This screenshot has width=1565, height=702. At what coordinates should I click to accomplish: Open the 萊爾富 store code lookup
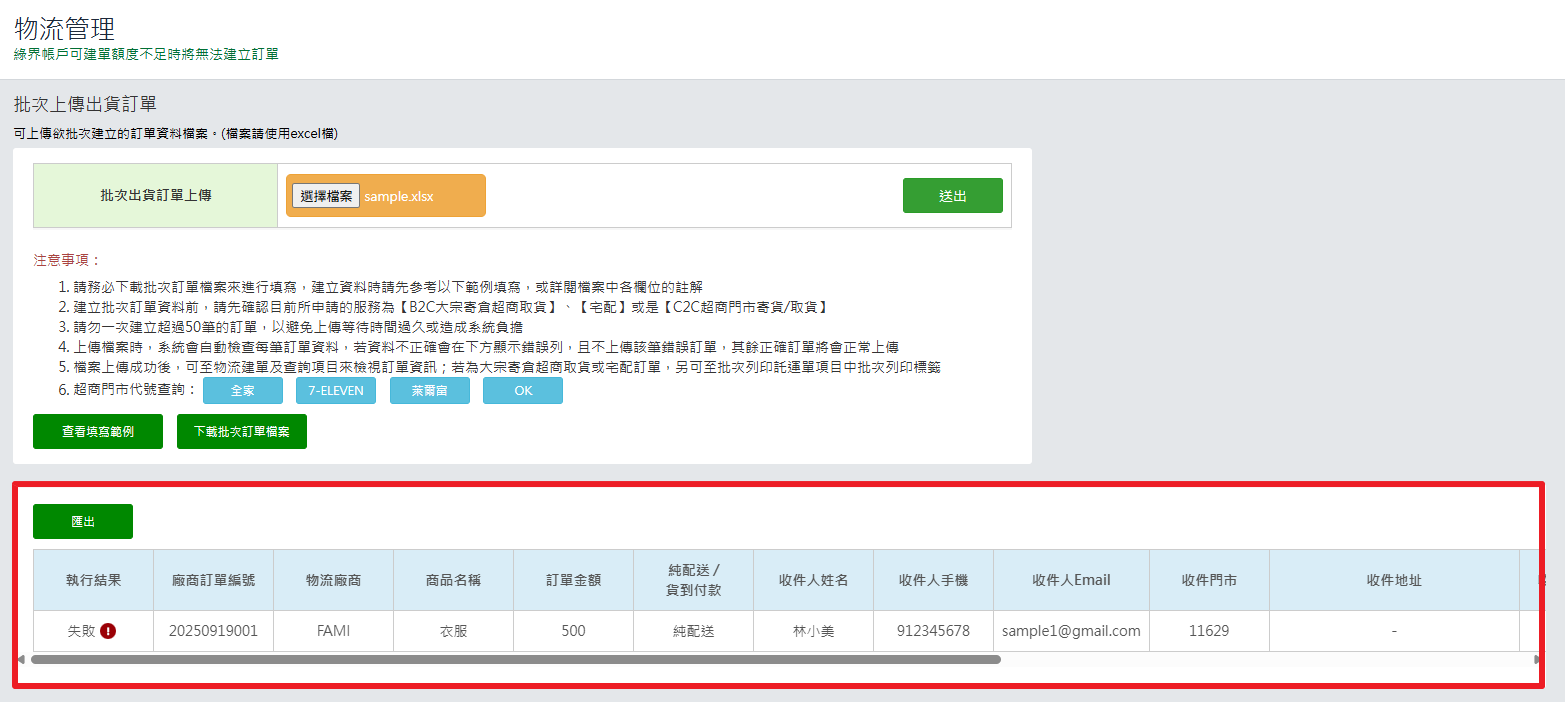(429, 391)
